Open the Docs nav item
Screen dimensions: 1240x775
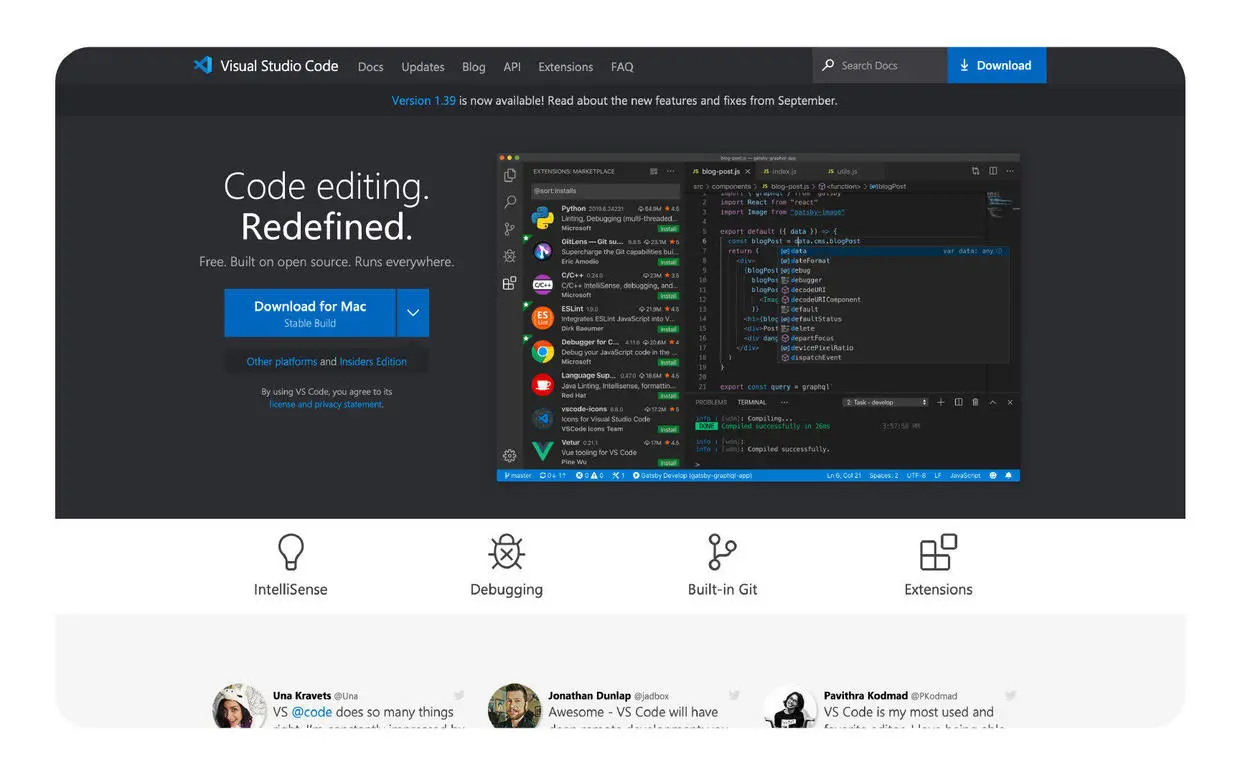[371, 67]
